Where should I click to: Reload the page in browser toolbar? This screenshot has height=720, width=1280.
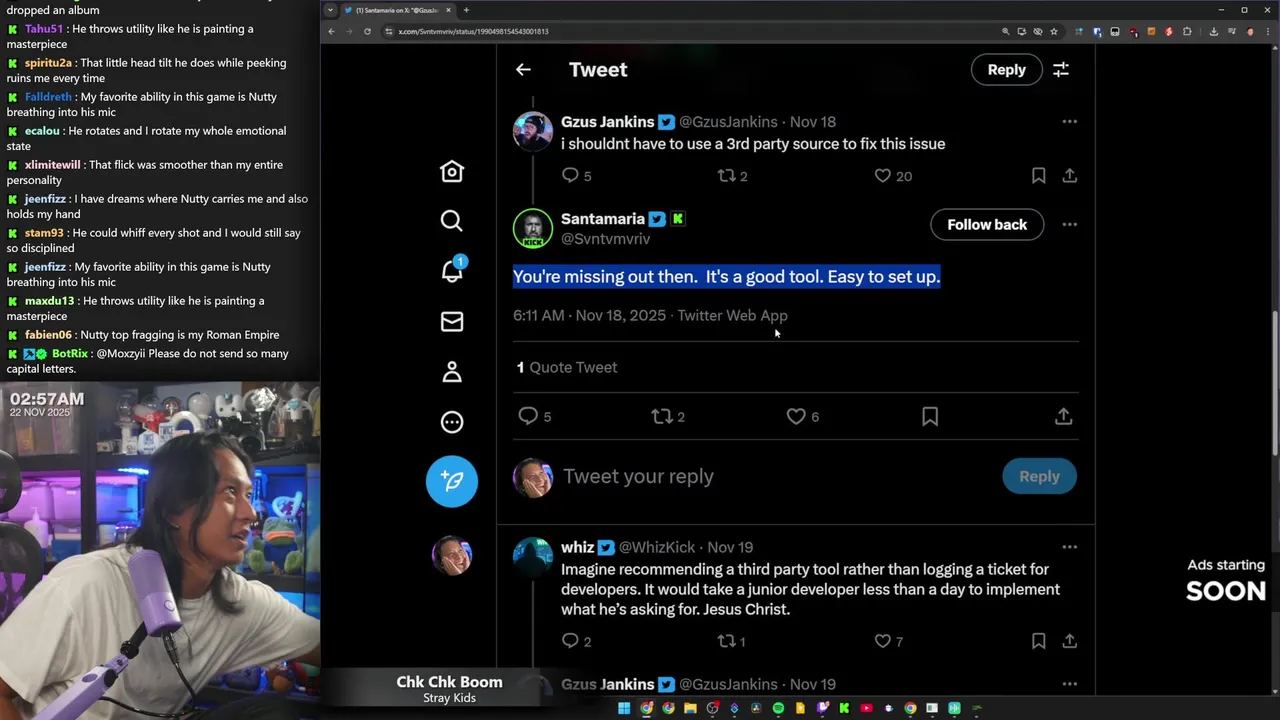(x=367, y=31)
